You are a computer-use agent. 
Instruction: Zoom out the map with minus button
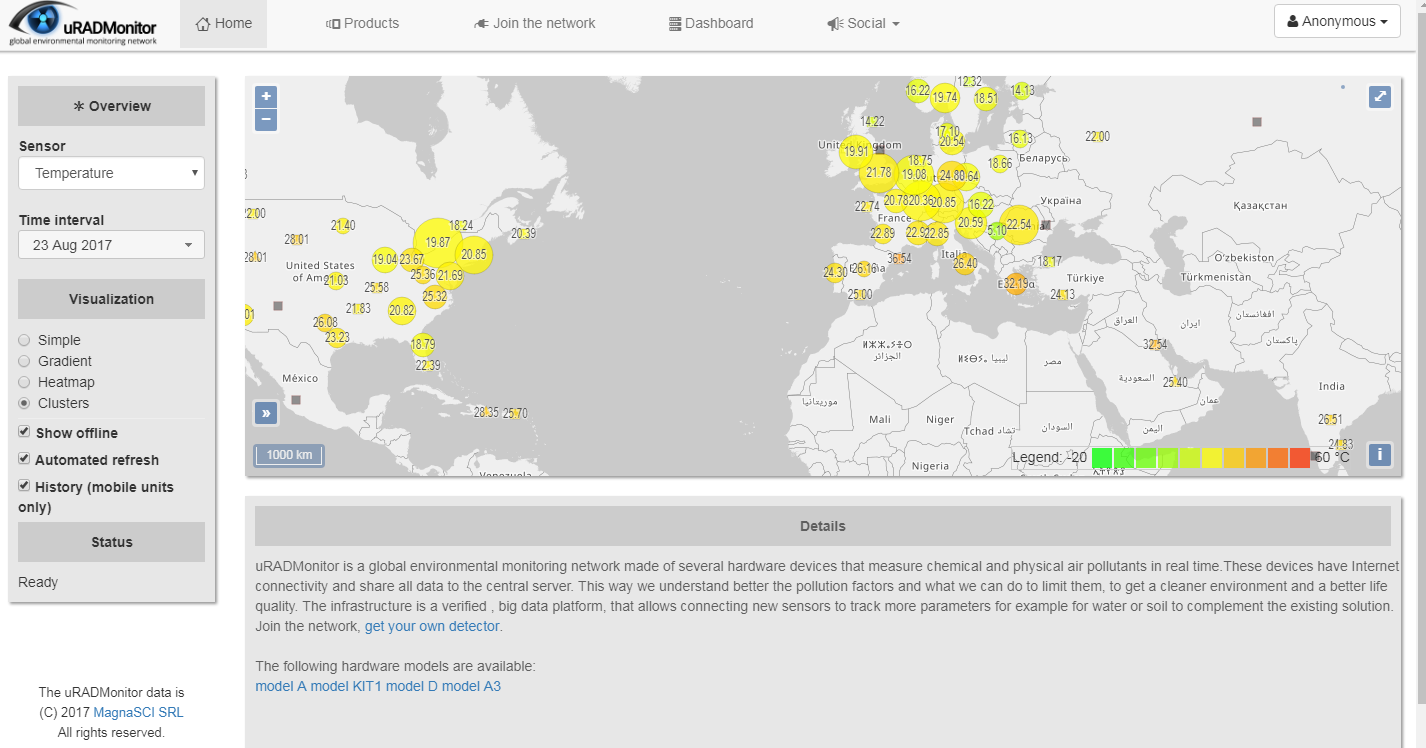pyautogui.click(x=266, y=120)
